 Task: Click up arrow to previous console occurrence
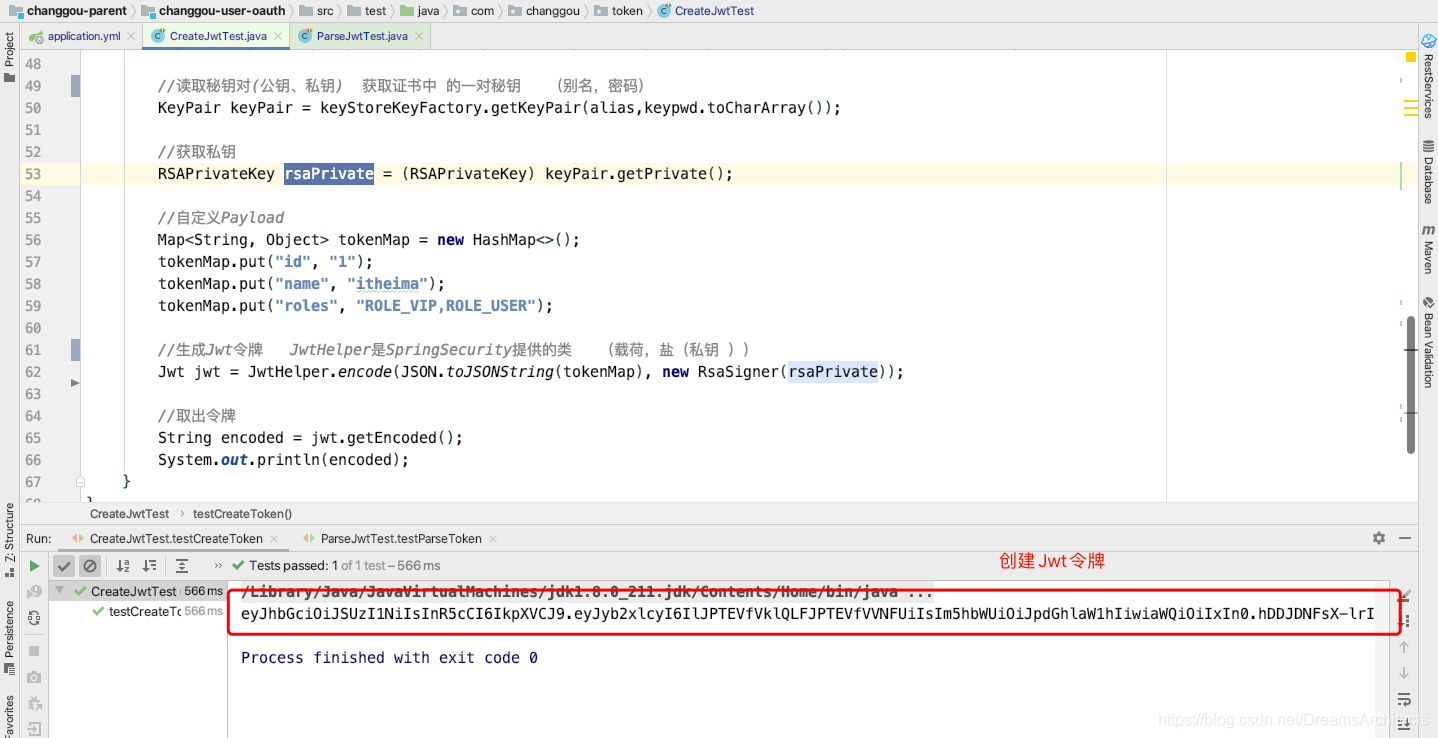[1404, 647]
